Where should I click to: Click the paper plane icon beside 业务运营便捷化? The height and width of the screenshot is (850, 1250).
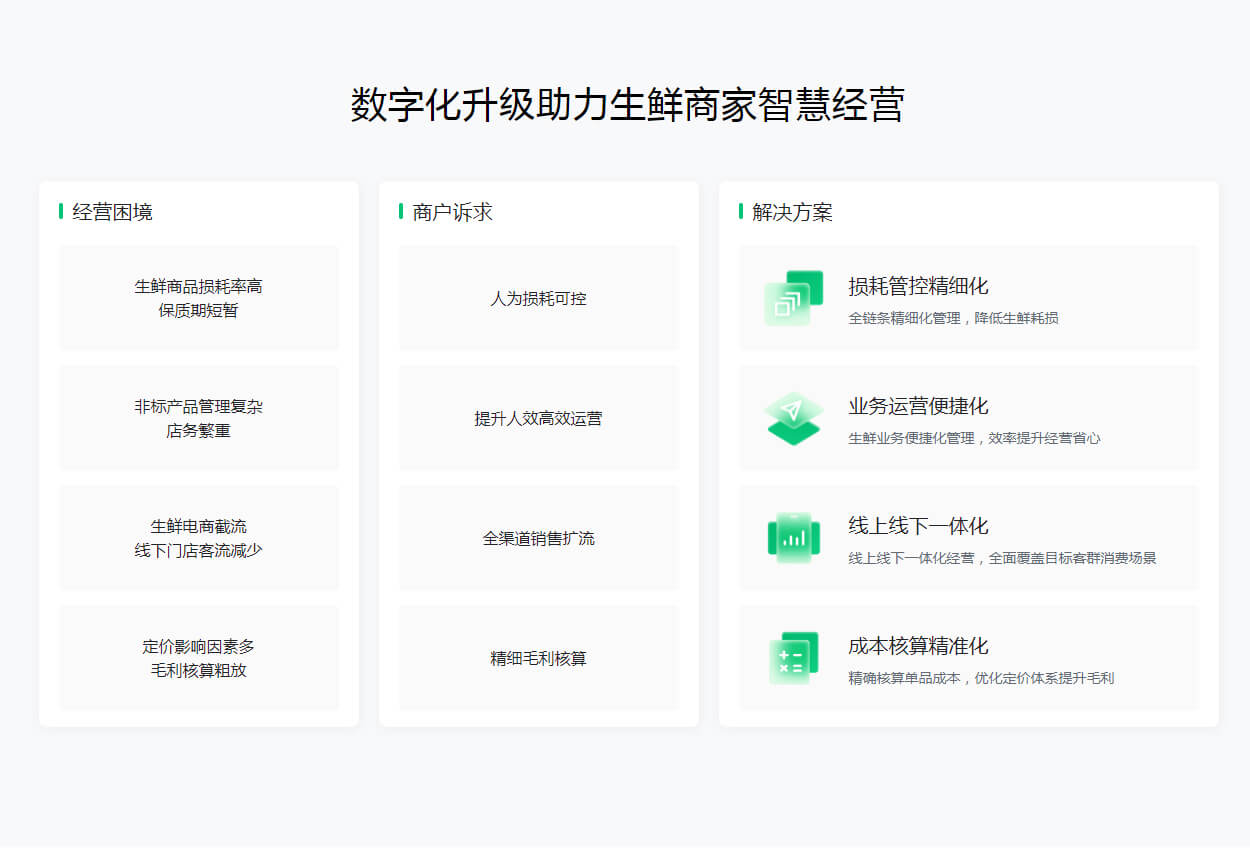pos(793,418)
